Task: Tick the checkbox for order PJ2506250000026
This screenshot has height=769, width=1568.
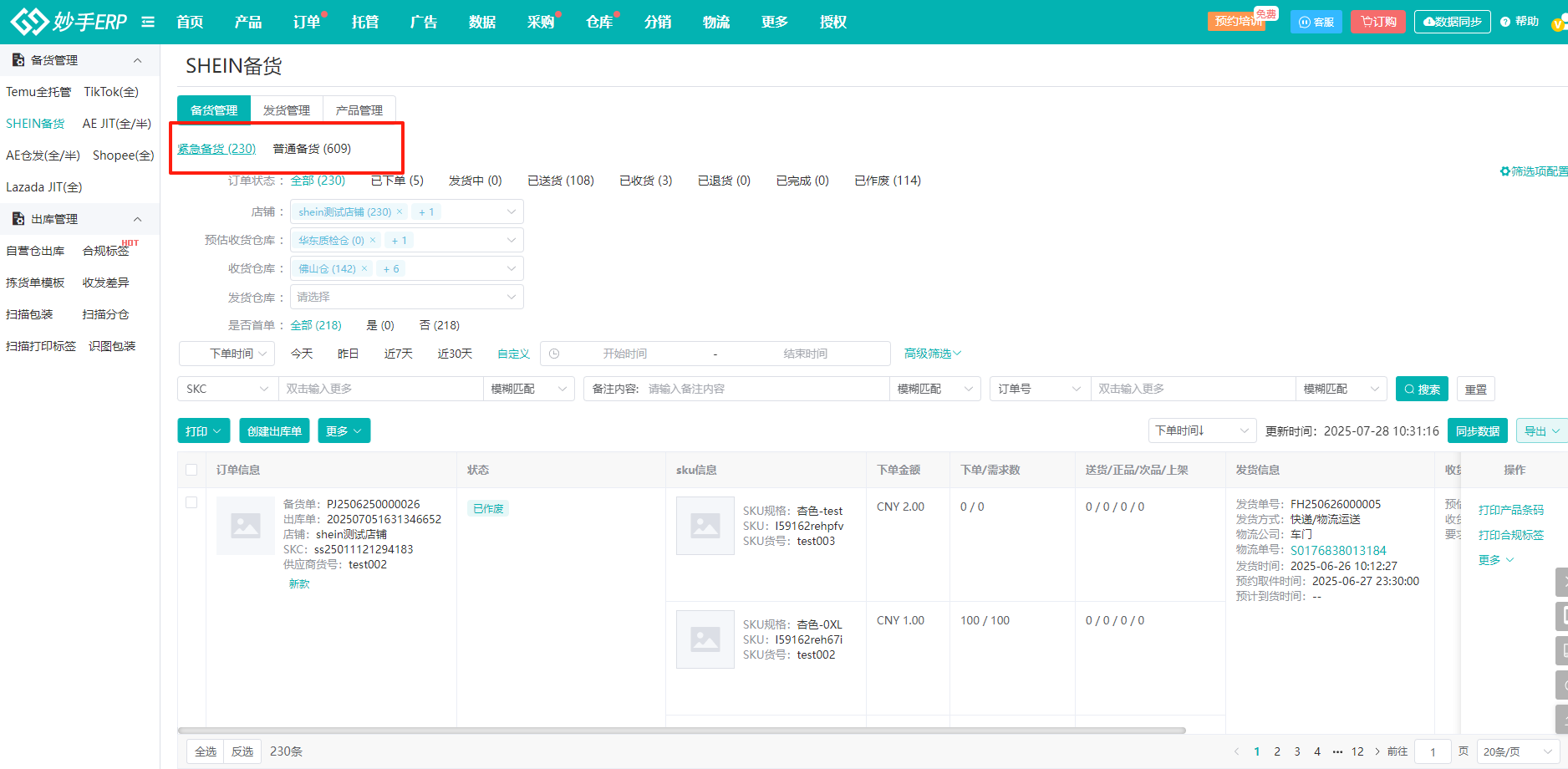Action: click(x=191, y=502)
